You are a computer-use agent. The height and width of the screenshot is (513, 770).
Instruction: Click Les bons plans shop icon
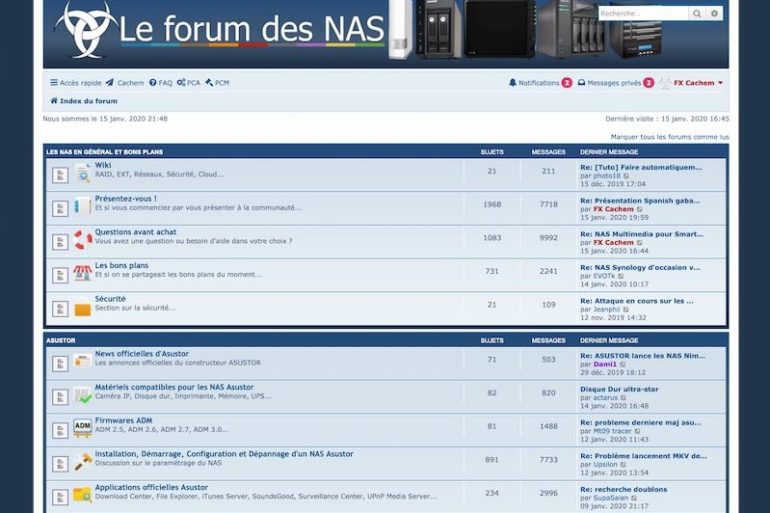82,273
